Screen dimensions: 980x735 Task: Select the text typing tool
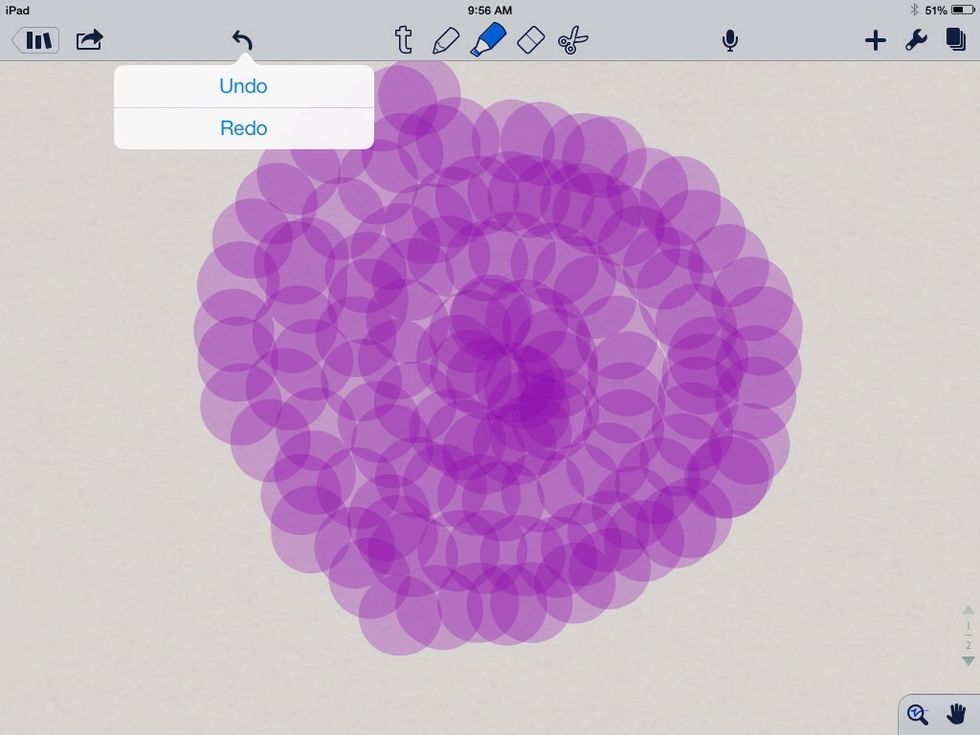pos(403,40)
